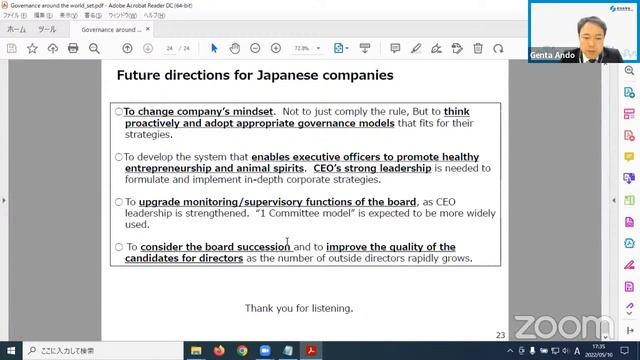The image size is (640, 360).
Task: Select the Governance around document tab
Action: 111,29
